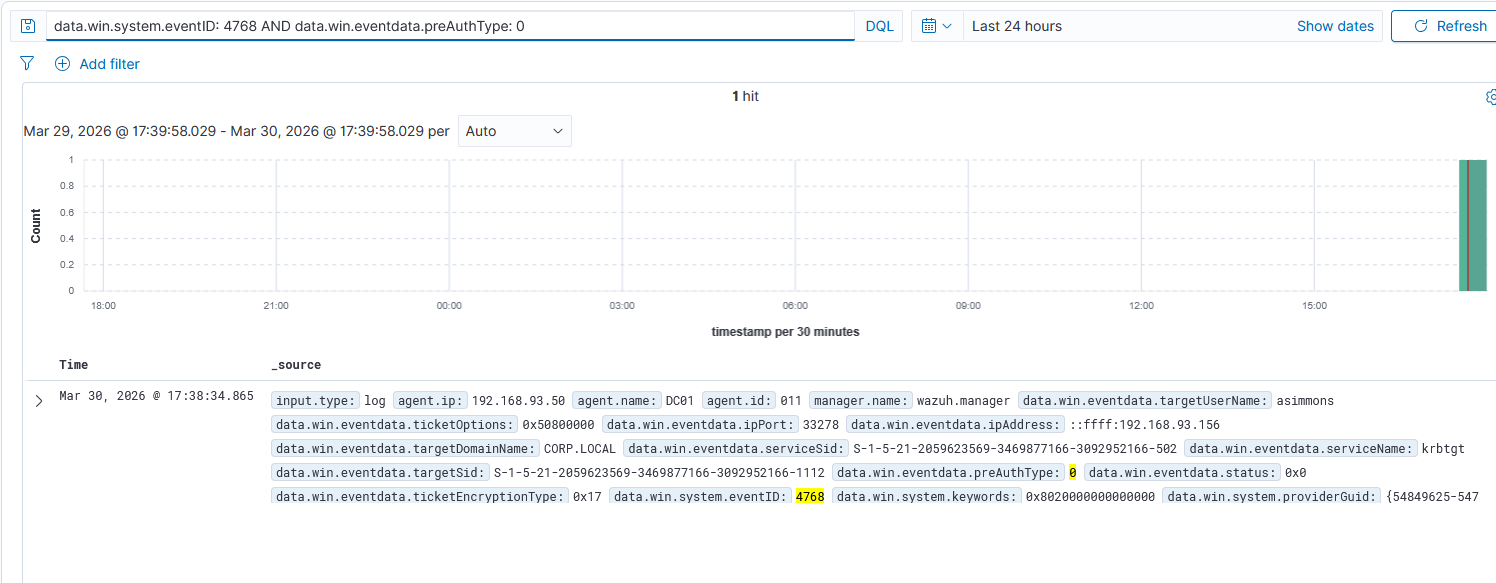Click the highlighted preAuthType value 0
Viewport: 1496px width, 583px height.
click(1072, 472)
